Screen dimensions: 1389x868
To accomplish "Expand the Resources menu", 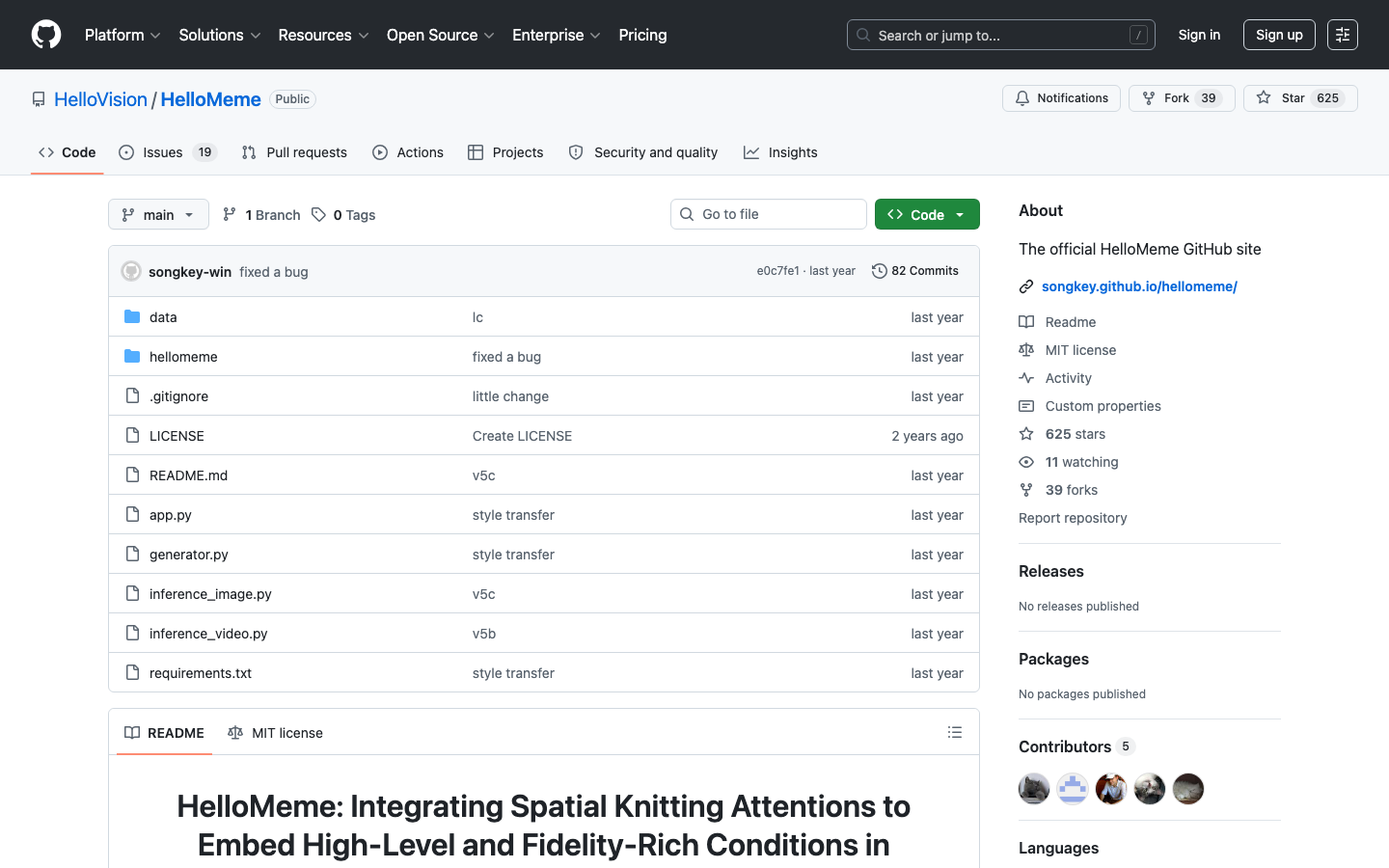I will 323,35.
